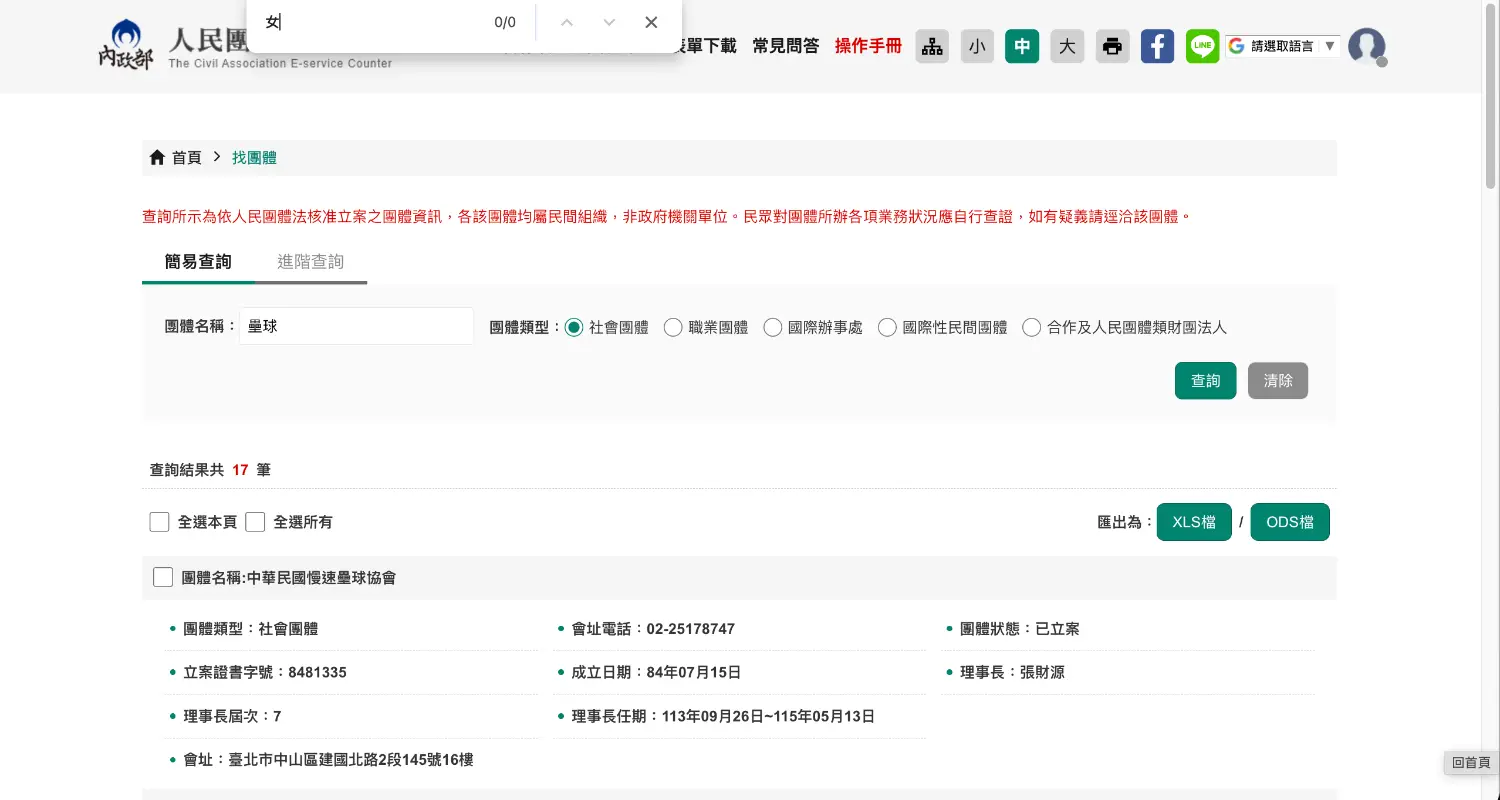Select the 國際辦事處 radio option
1500x800 pixels.
(773, 328)
